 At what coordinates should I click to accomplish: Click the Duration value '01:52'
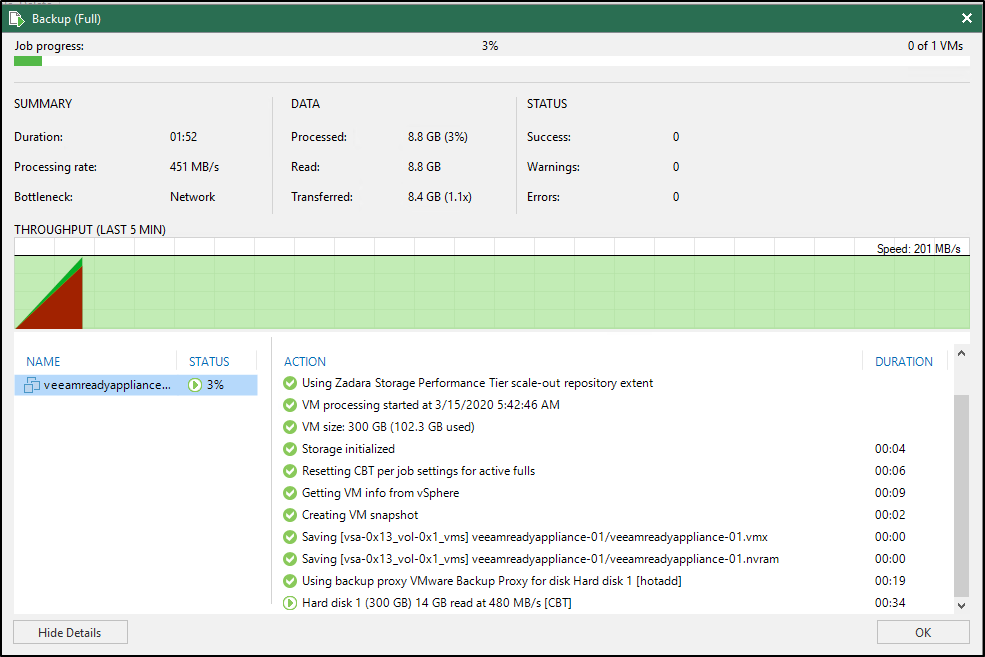[183, 137]
